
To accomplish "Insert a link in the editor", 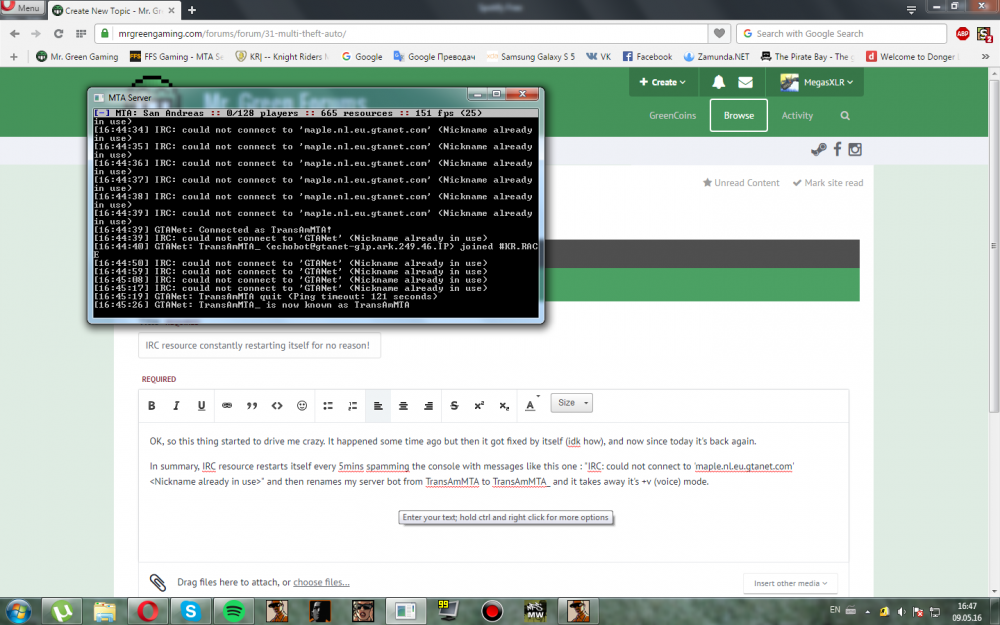I will (x=227, y=405).
